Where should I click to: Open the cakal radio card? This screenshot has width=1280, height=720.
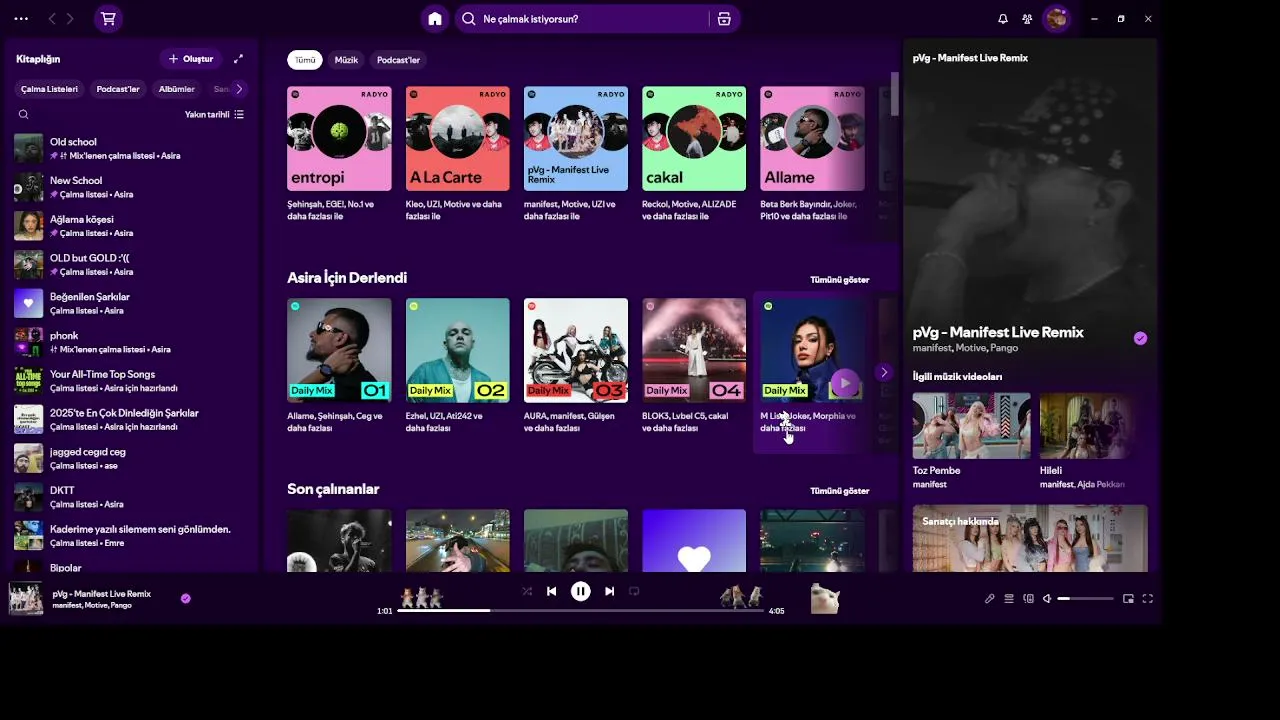click(x=694, y=154)
